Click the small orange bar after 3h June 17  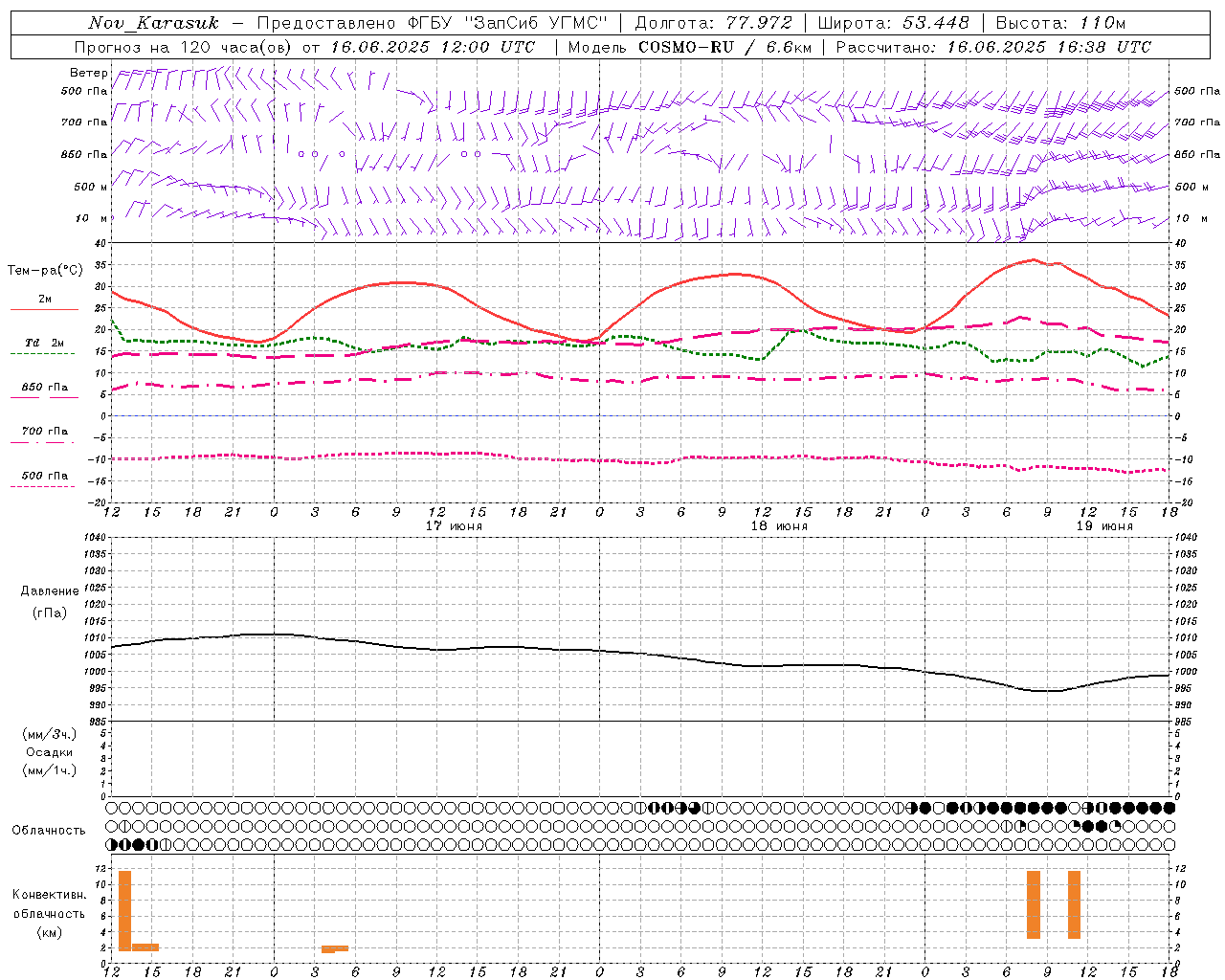pos(335,948)
